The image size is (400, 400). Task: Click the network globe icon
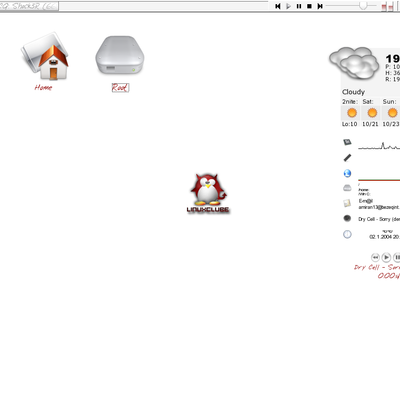[347, 173]
